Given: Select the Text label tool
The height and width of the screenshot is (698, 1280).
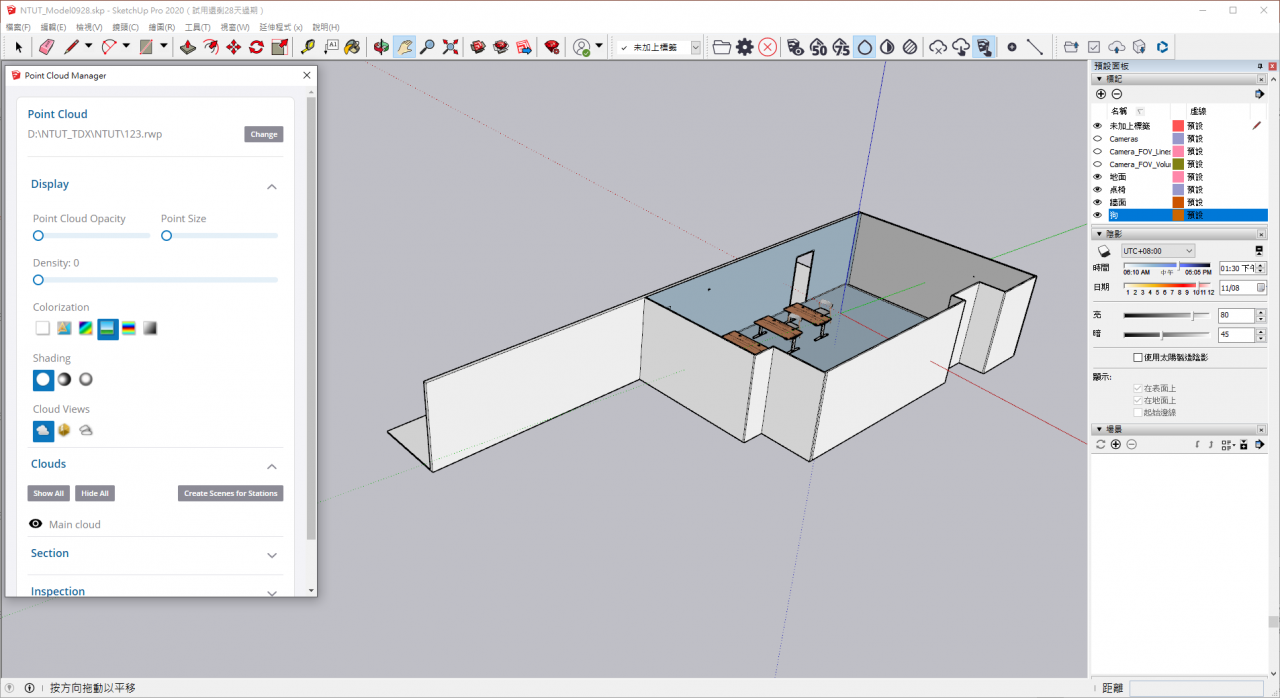Looking at the screenshot, I should (331, 47).
